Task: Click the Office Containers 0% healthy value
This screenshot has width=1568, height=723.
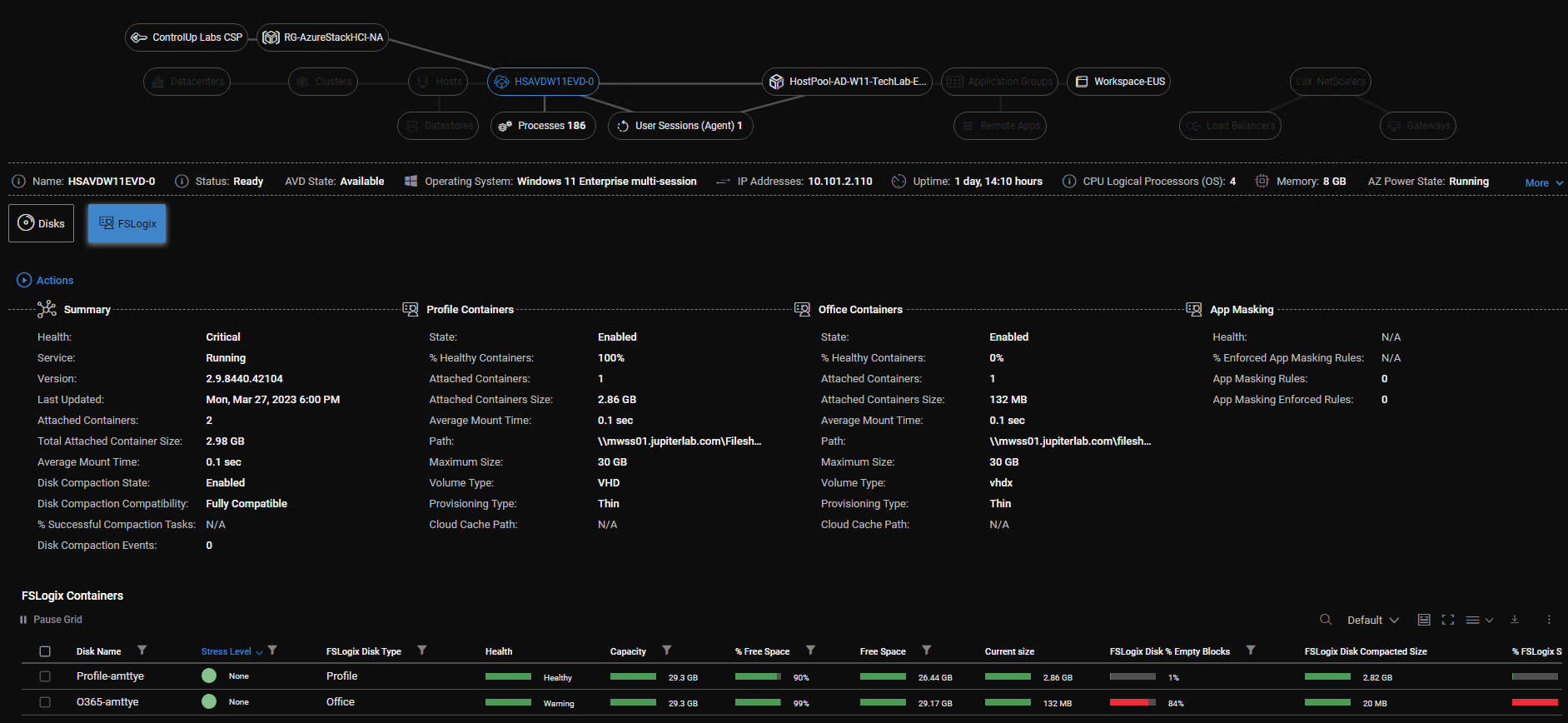Action: coord(997,358)
